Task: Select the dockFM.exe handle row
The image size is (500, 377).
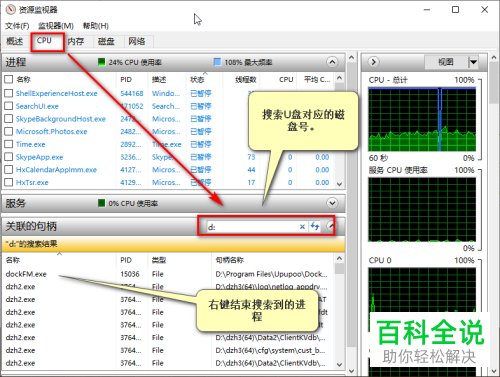Action: 168,274
